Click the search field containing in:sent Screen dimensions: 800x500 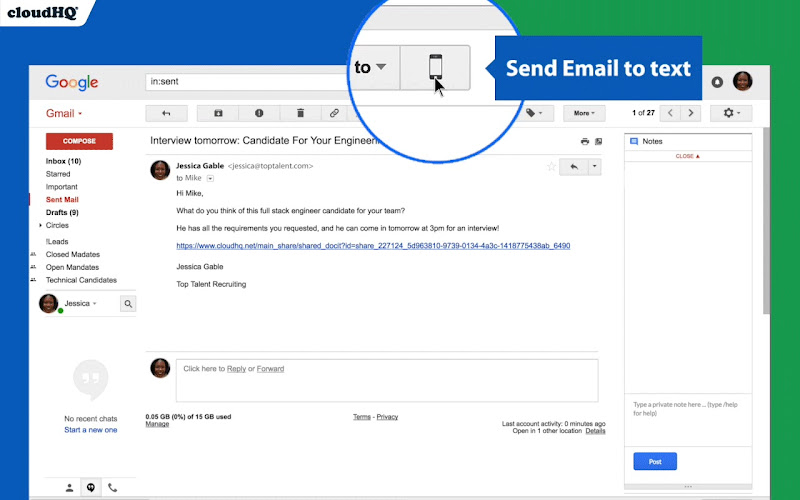pos(248,82)
